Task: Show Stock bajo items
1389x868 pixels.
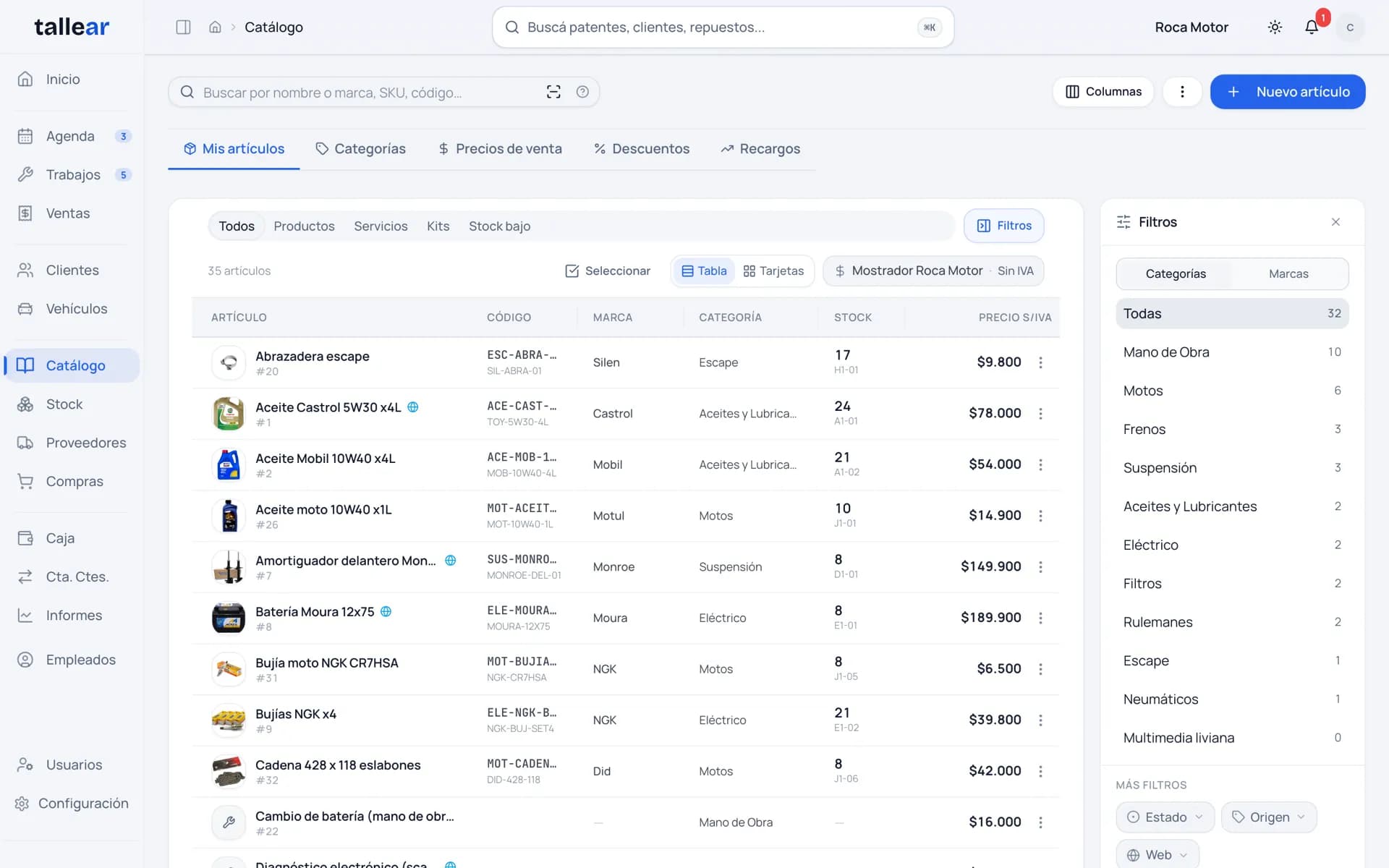Action: point(499,226)
